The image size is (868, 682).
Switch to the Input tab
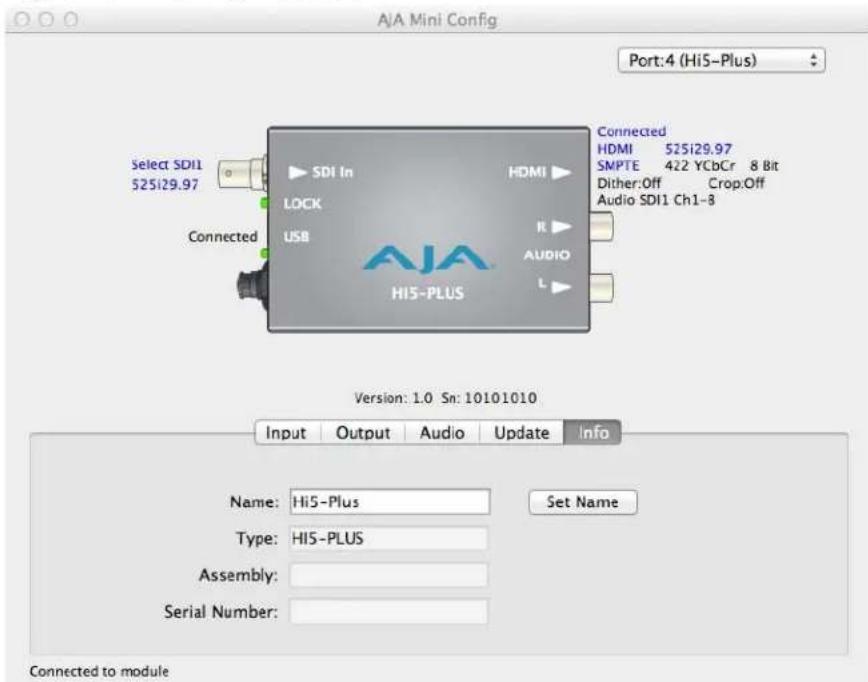point(287,432)
